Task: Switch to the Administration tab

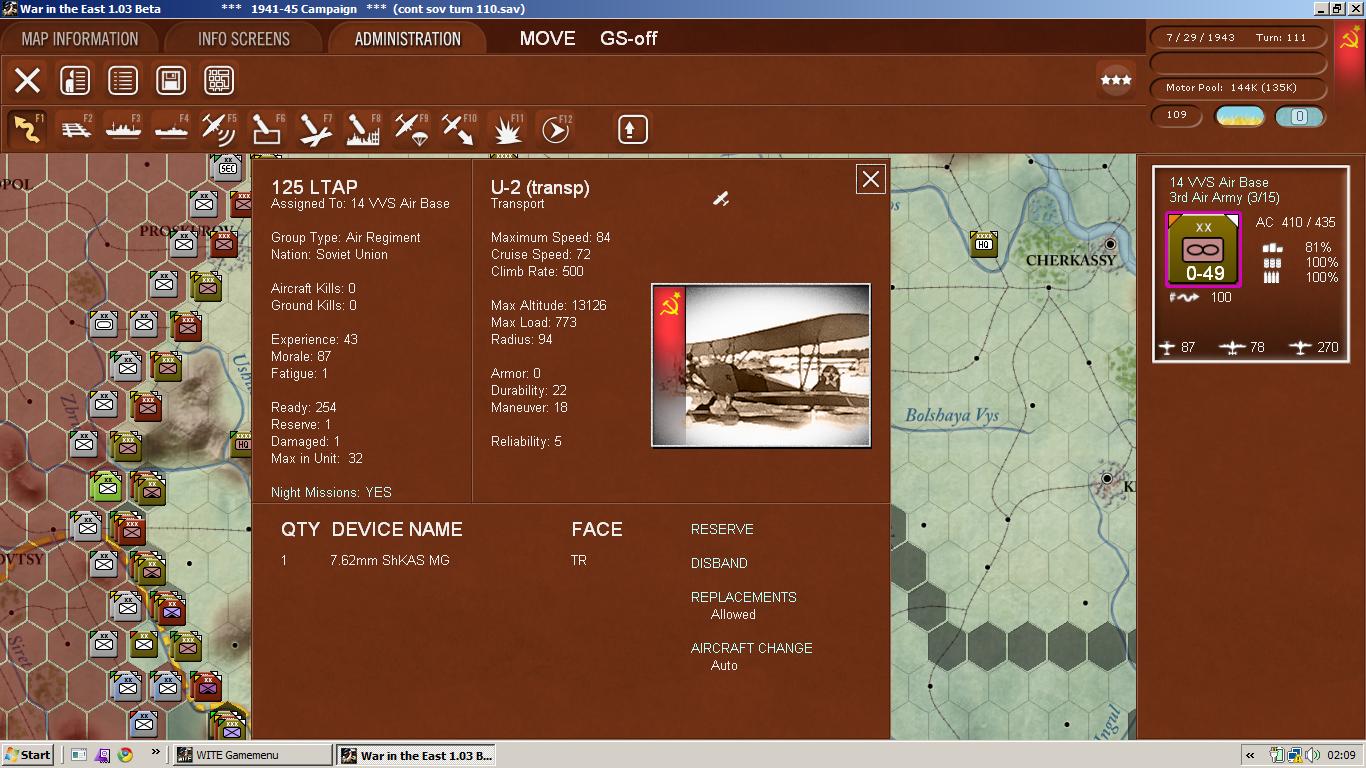Action: coord(407,39)
